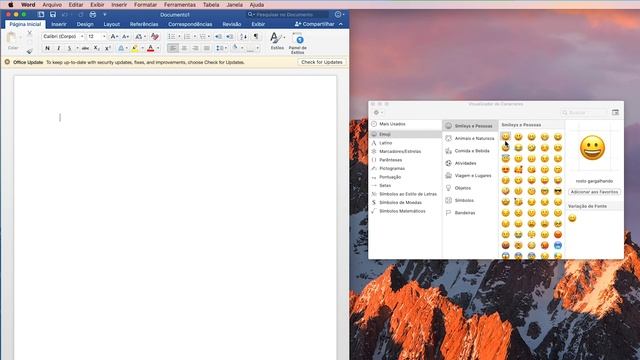Open the Referências ribbon tab

coord(144,24)
